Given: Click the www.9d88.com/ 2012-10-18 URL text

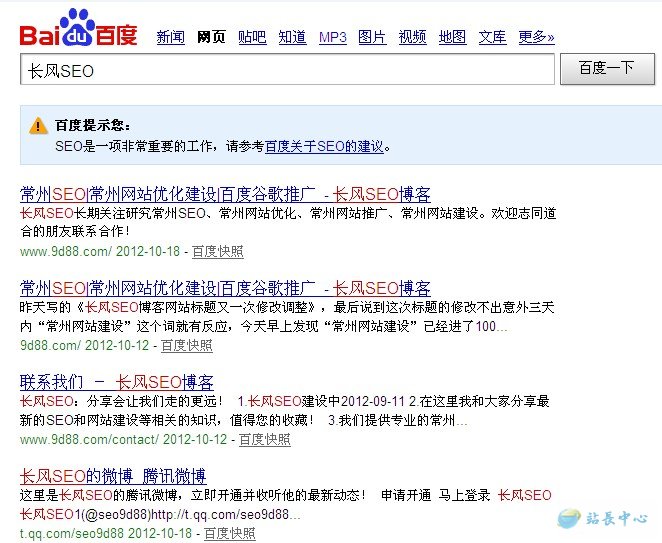Looking at the screenshot, I should (100, 252).
